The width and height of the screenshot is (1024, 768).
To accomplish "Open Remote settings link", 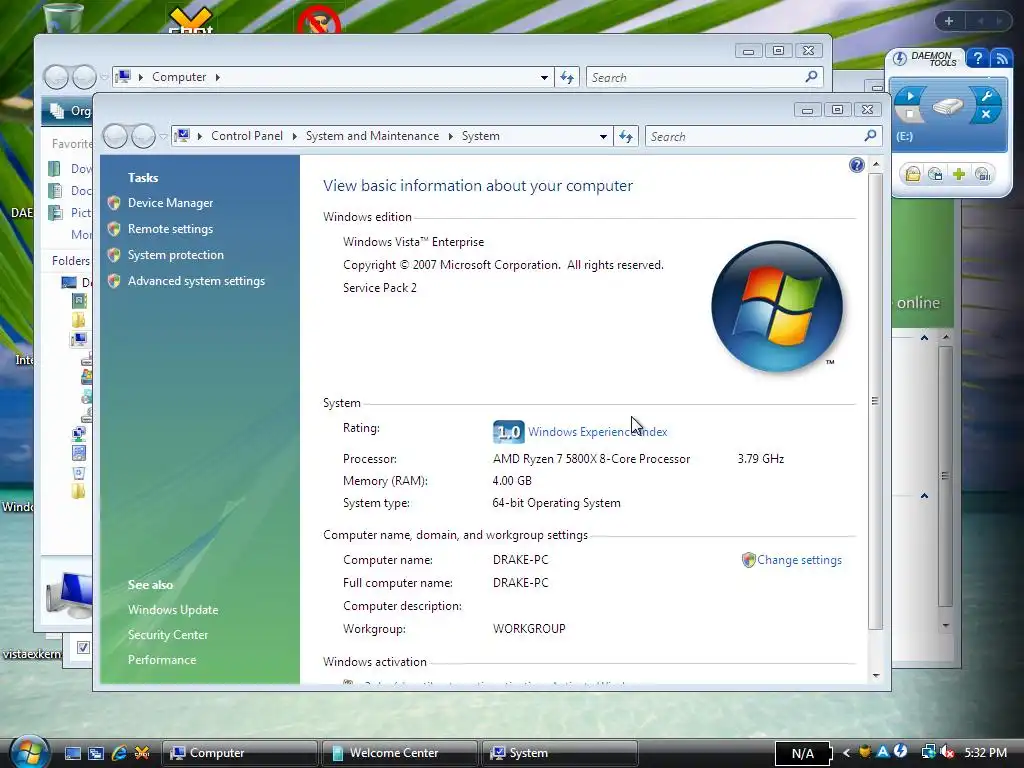I will point(170,229).
